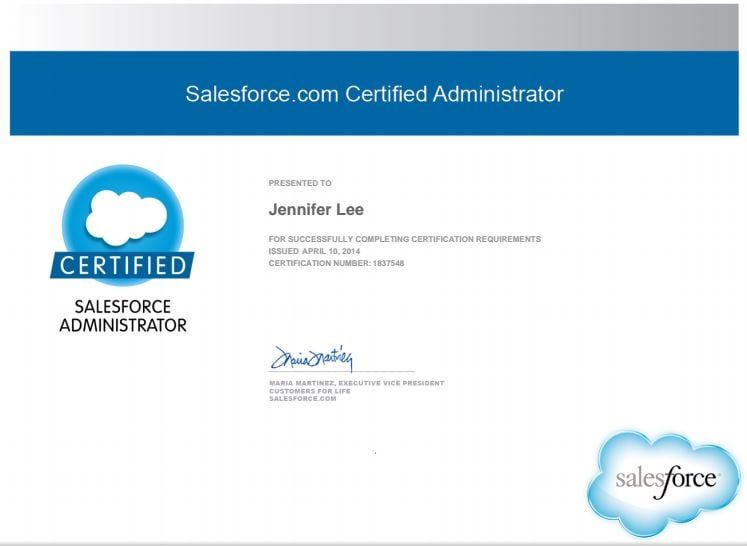
Task: Click the salesforce cloud logo
Action: (x=664, y=482)
